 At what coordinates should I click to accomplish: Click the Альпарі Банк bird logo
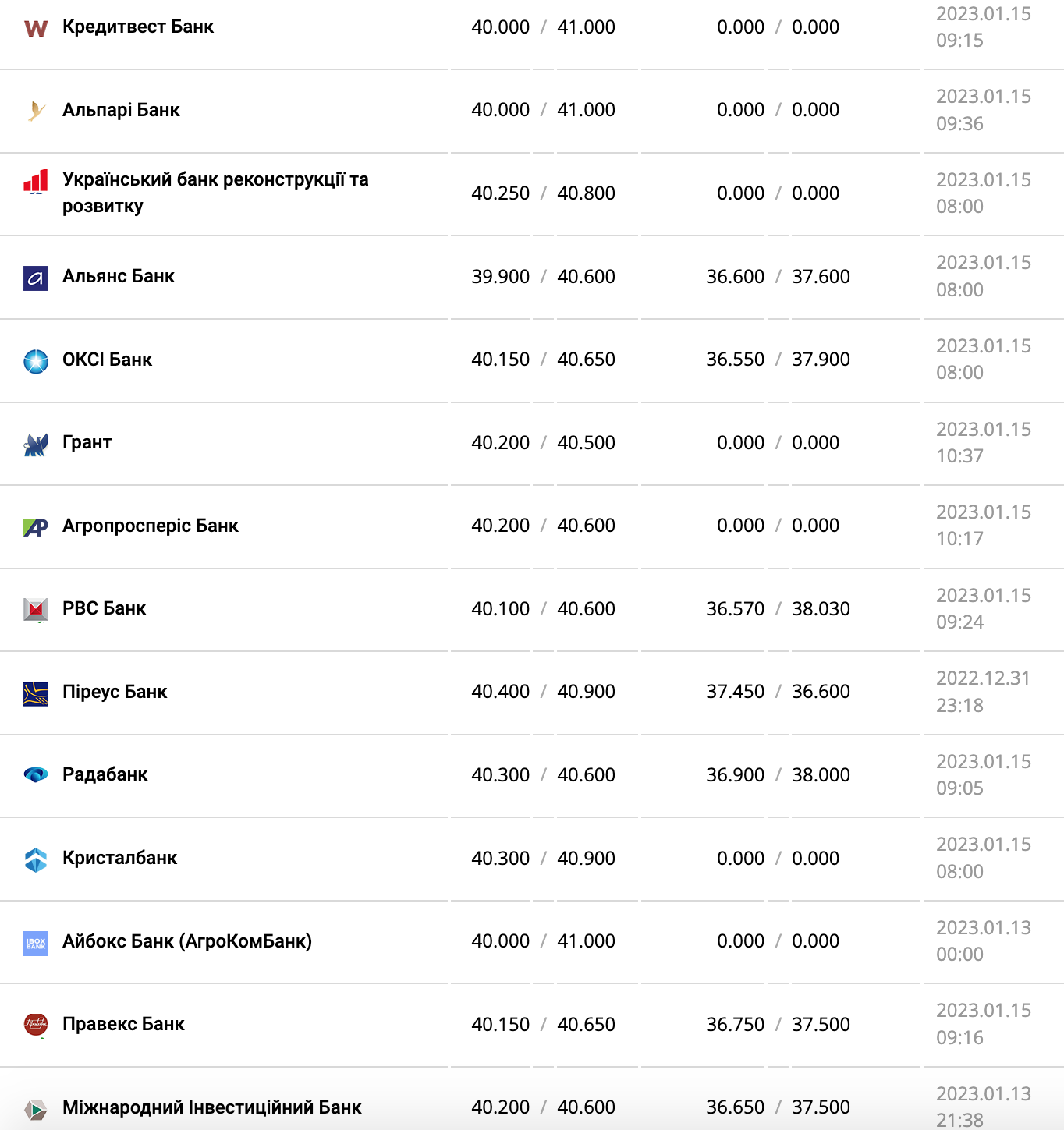[36, 111]
